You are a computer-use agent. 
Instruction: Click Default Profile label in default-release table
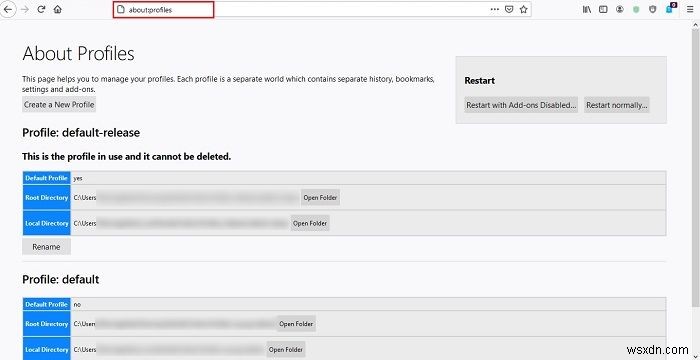click(x=46, y=178)
